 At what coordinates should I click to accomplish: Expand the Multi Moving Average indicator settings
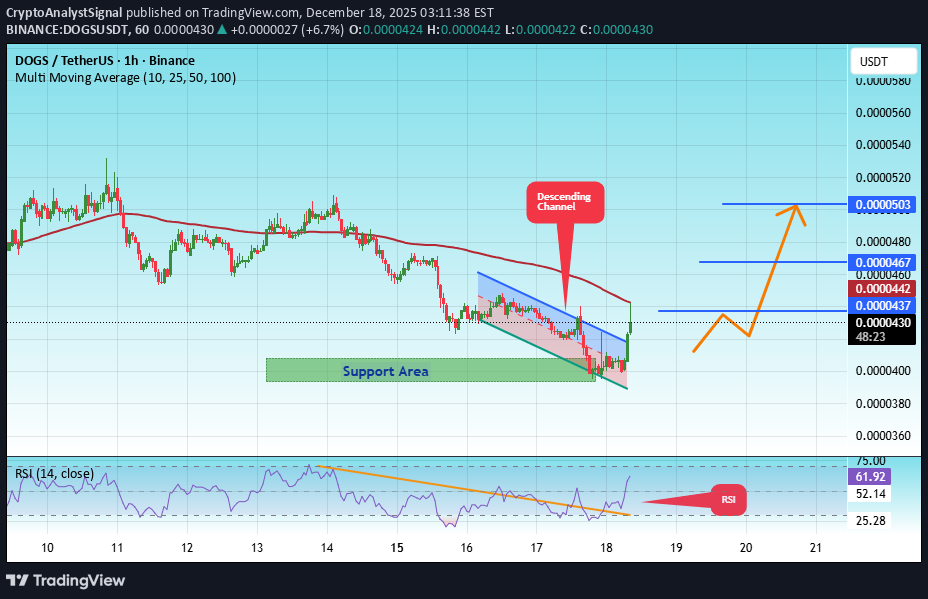126,77
